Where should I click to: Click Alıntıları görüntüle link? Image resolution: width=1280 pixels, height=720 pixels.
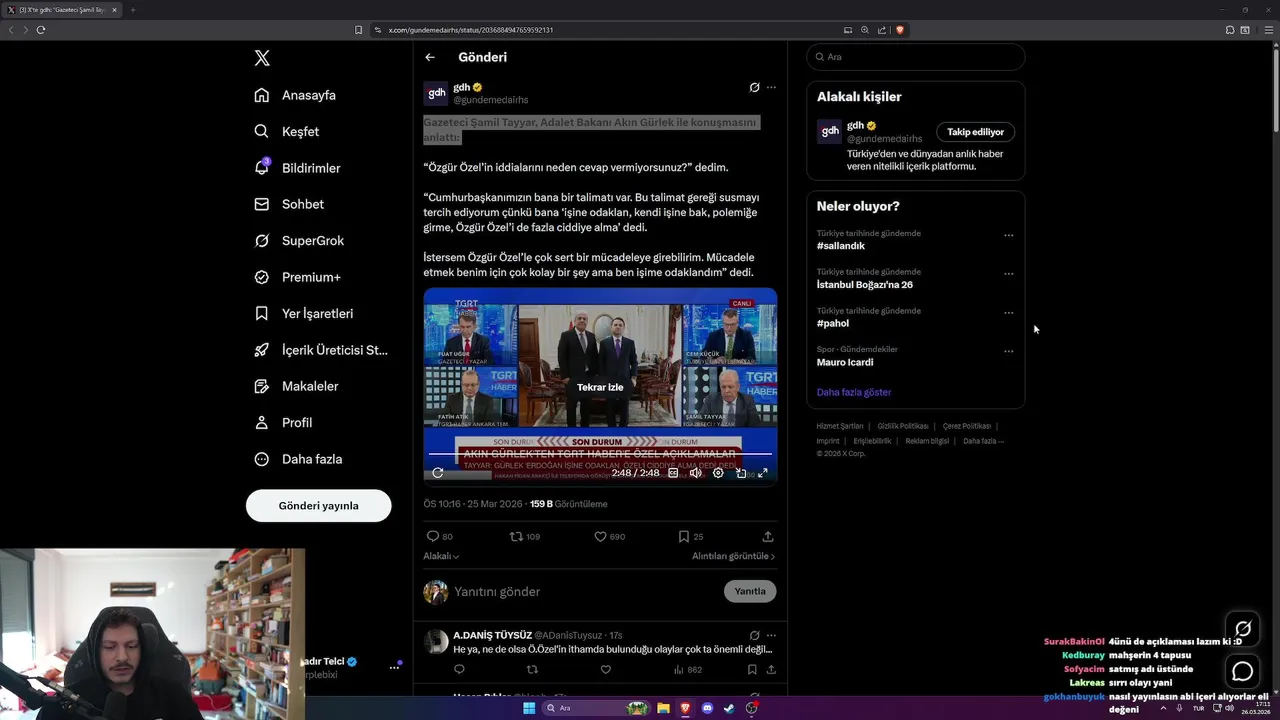pos(733,556)
